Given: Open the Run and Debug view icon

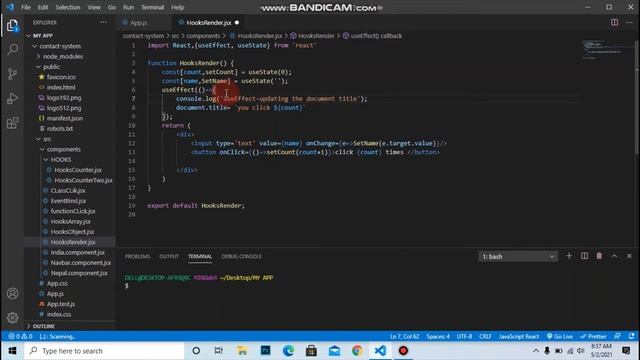Looking at the screenshot, I should (x=12, y=98).
